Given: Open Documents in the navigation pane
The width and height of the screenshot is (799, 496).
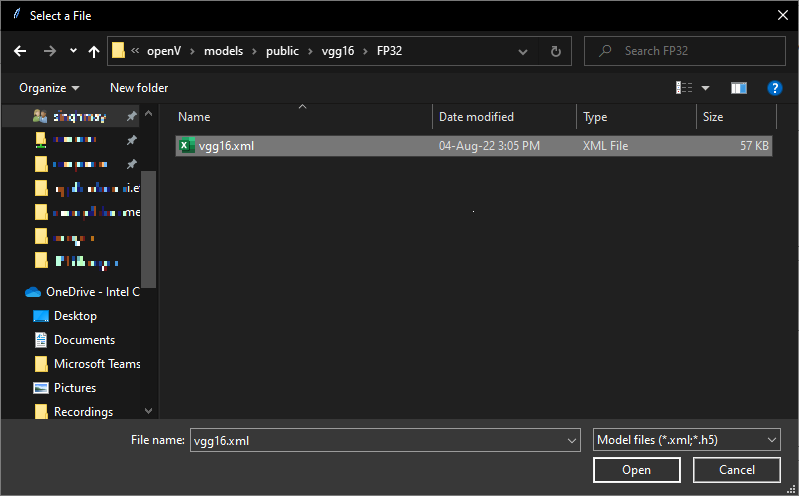Looking at the screenshot, I should 85,340.
